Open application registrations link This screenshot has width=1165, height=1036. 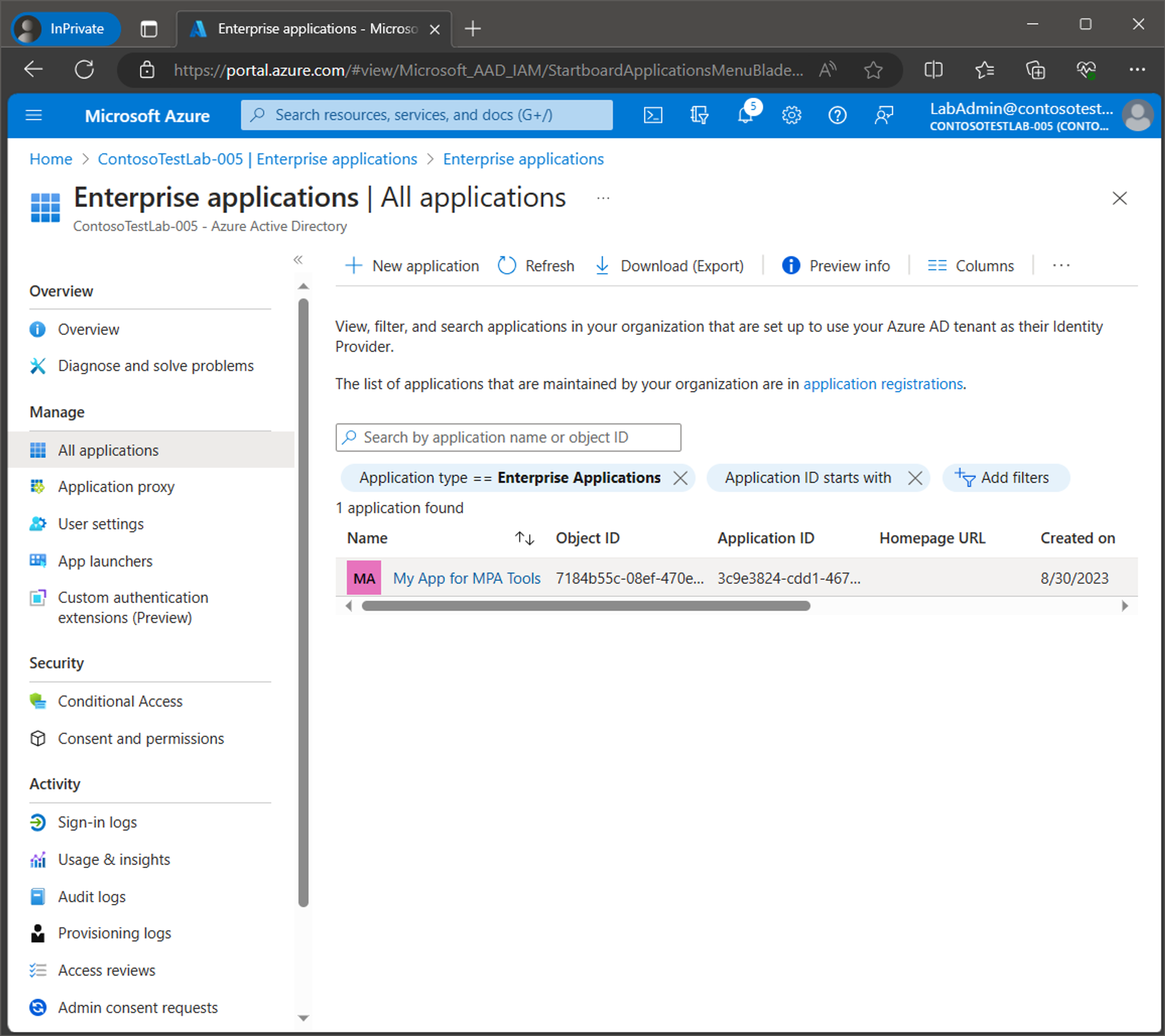[x=883, y=384]
